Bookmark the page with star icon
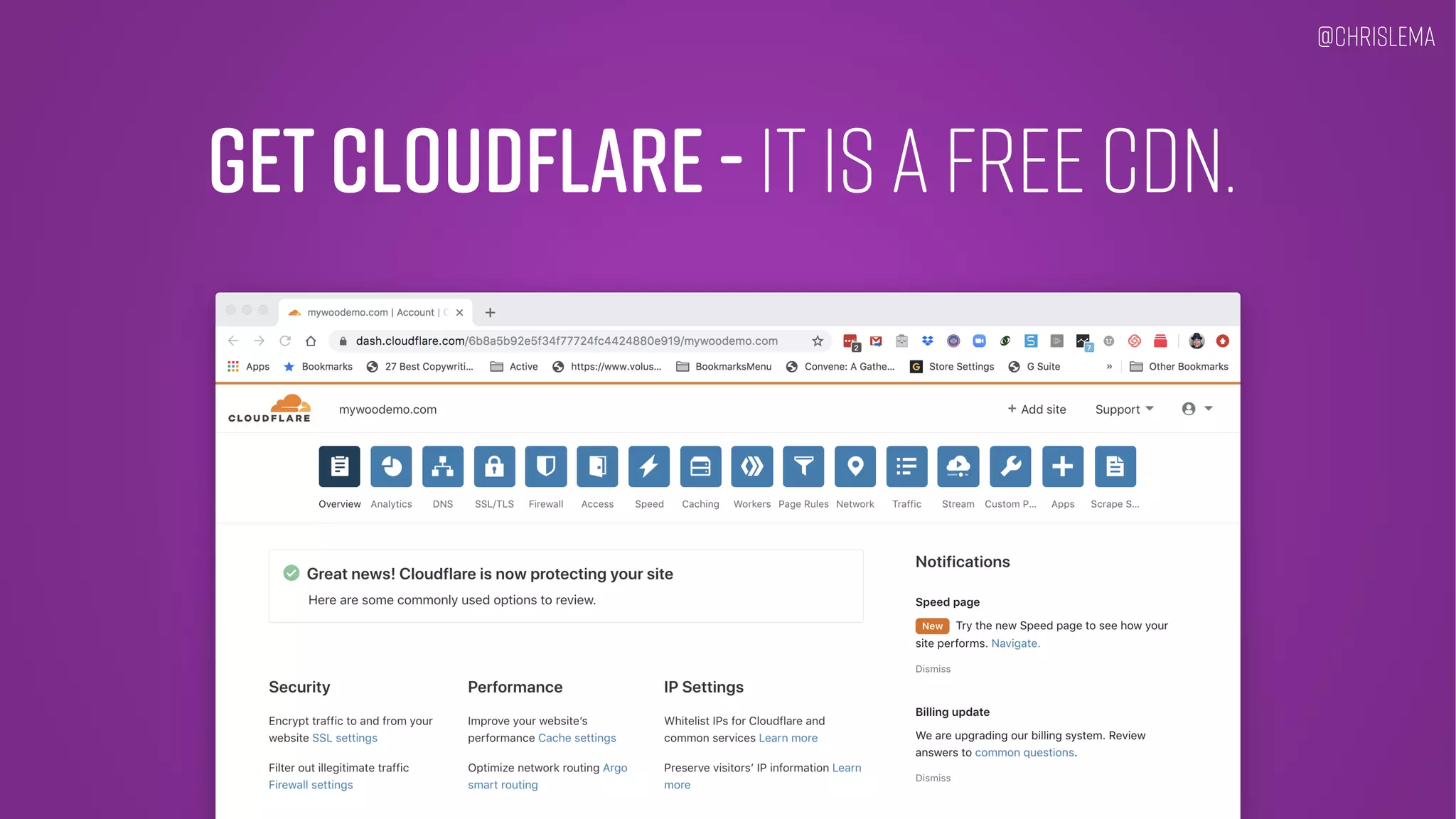1456x819 pixels. pyautogui.click(x=818, y=341)
